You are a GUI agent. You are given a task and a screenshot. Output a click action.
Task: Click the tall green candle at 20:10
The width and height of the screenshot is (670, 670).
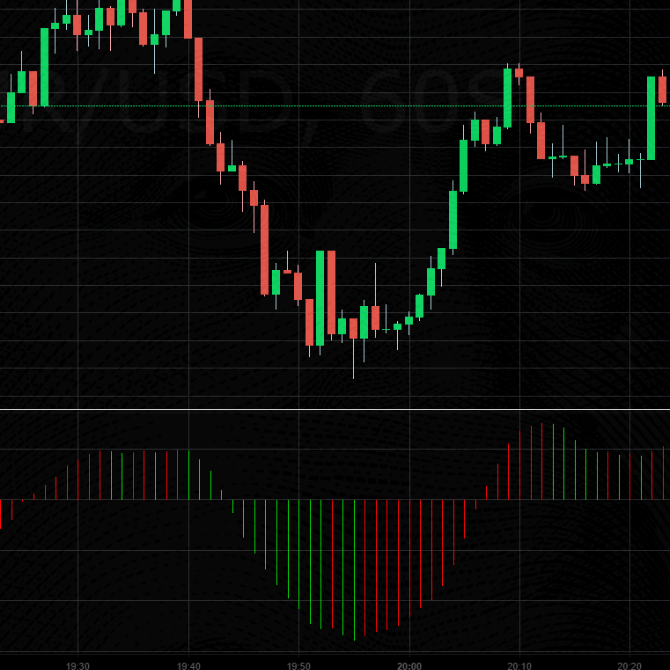(508, 98)
